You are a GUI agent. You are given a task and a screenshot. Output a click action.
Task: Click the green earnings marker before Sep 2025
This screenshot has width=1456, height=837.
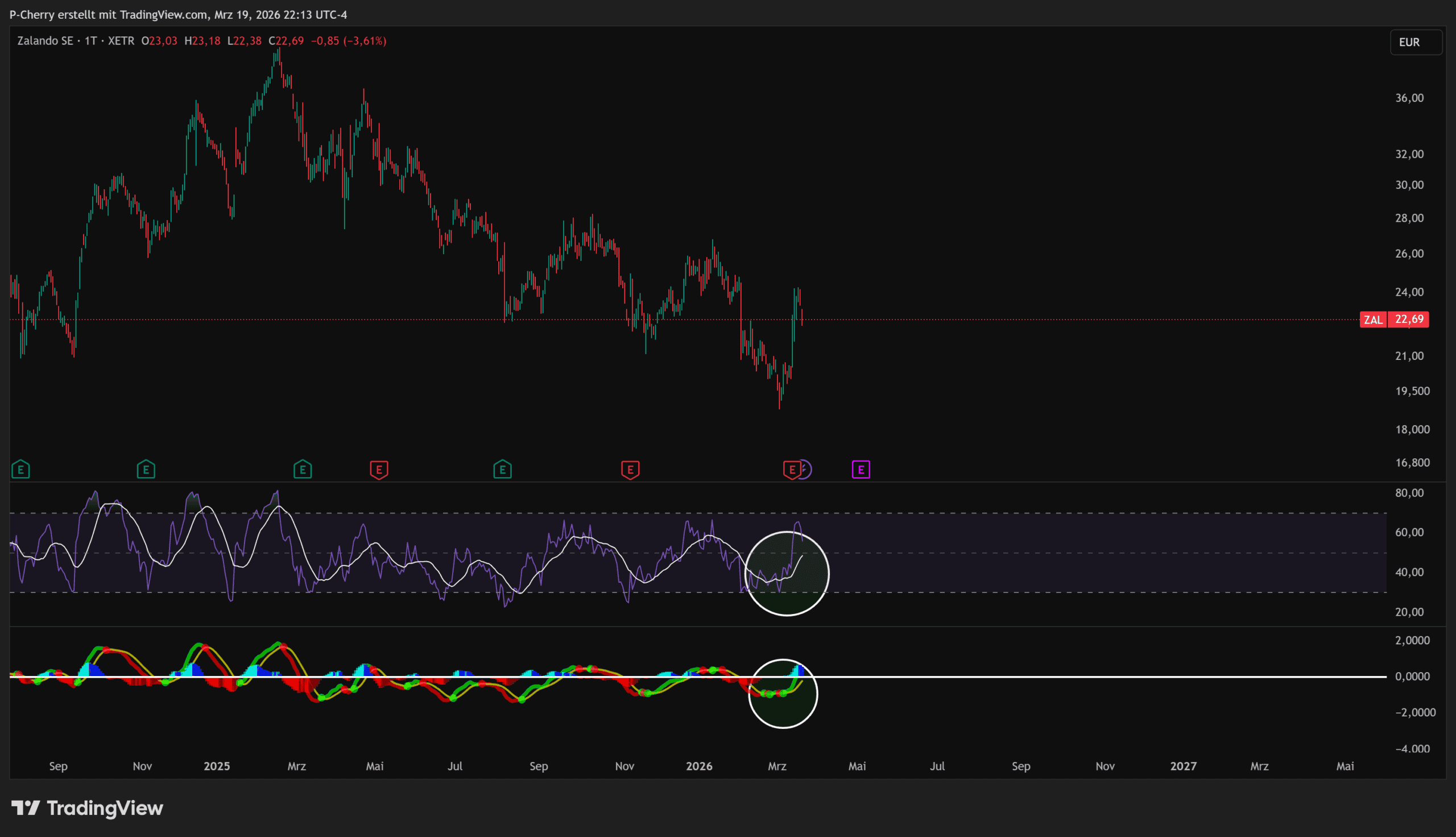click(x=502, y=470)
